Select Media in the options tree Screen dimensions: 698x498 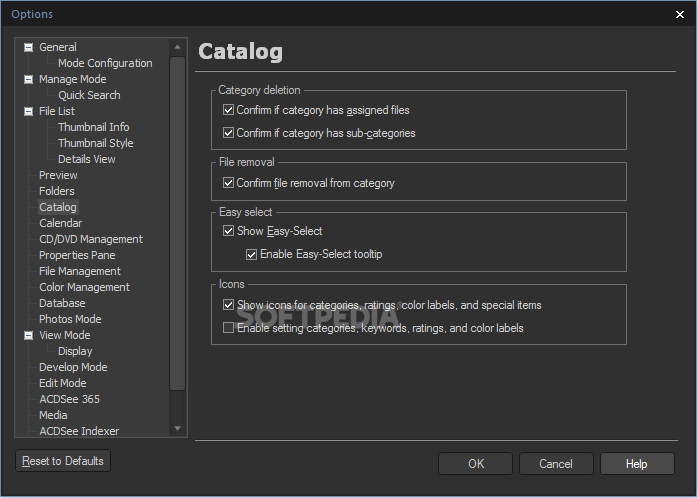53,415
